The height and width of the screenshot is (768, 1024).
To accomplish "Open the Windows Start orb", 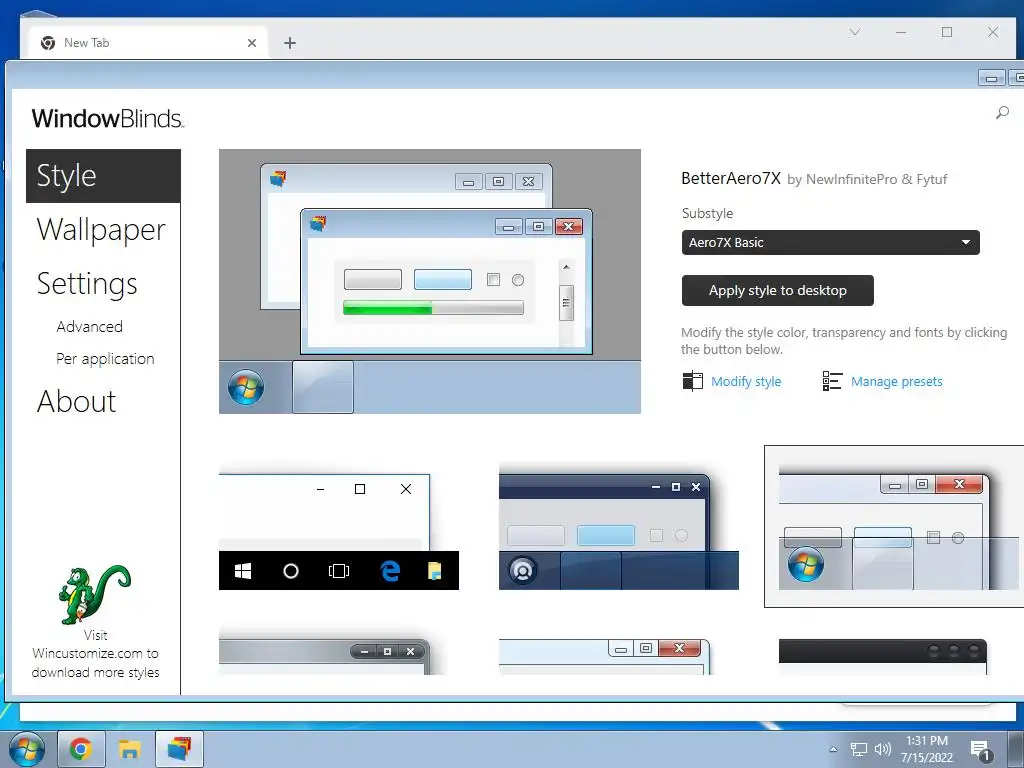I will [x=27, y=748].
